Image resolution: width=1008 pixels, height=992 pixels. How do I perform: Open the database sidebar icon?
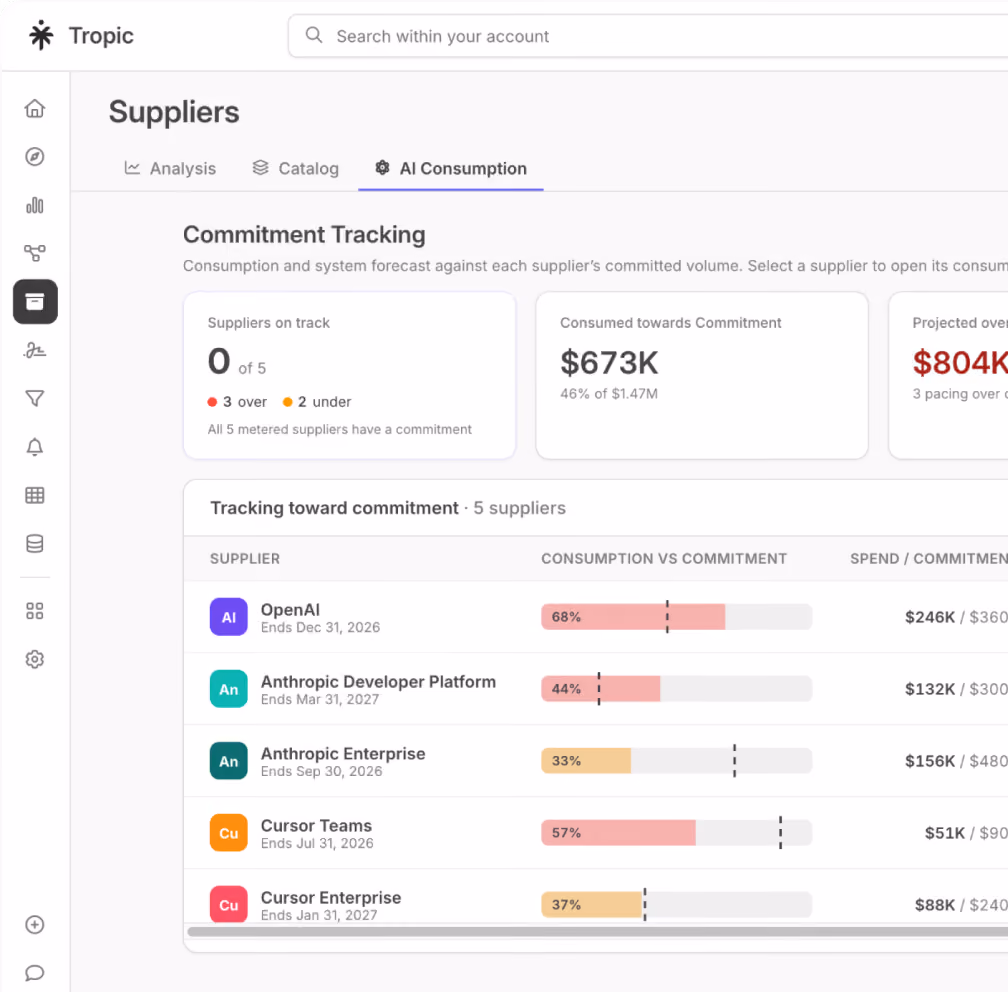click(x=35, y=544)
